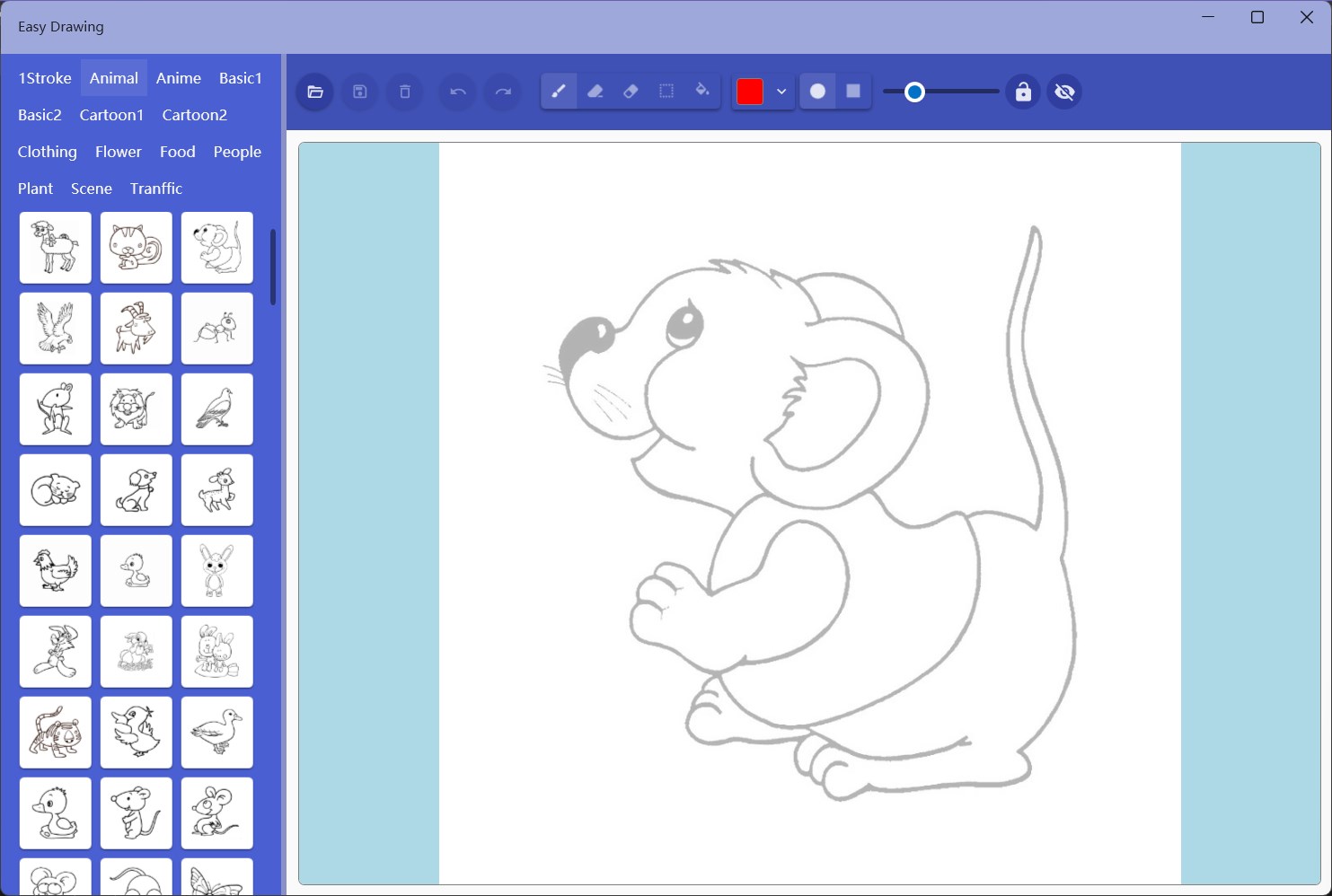The width and height of the screenshot is (1332, 896).
Task: Open the Flower template category
Action: (x=118, y=152)
